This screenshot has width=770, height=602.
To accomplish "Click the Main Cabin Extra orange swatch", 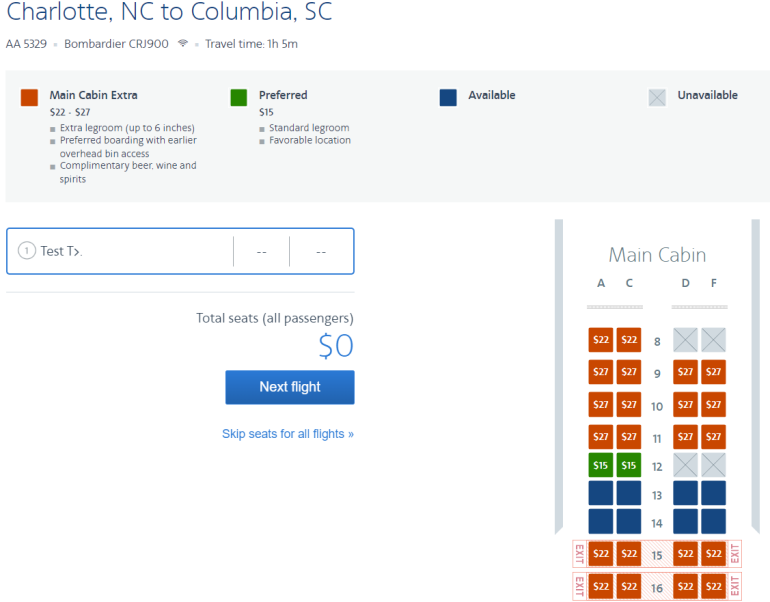I will coord(29,97).
